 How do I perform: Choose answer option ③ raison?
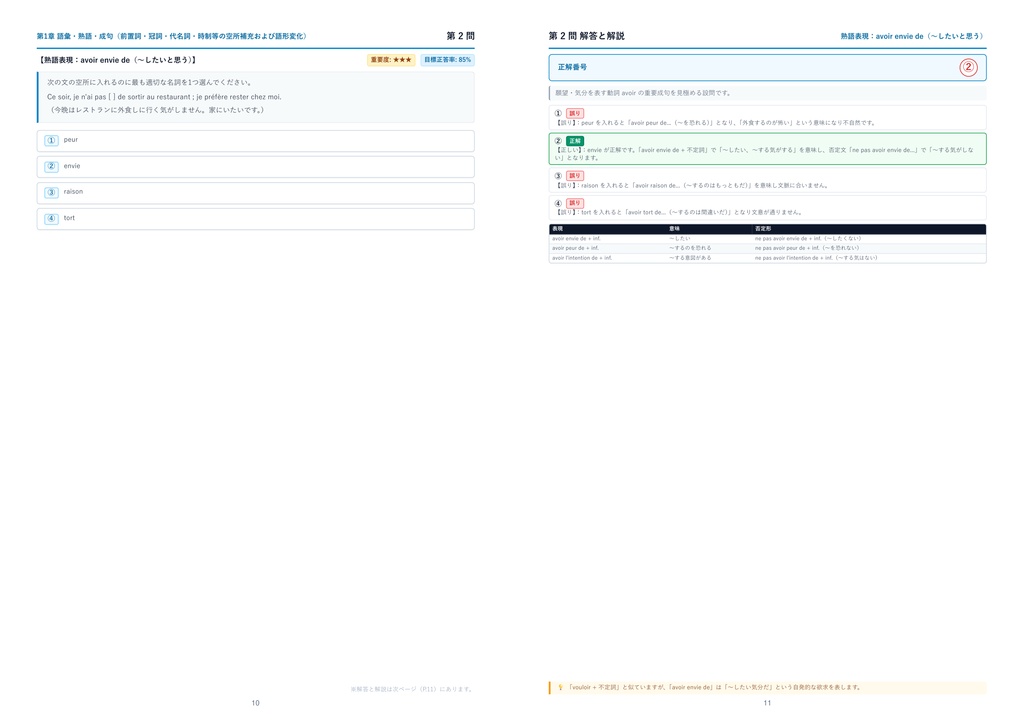[255, 193]
